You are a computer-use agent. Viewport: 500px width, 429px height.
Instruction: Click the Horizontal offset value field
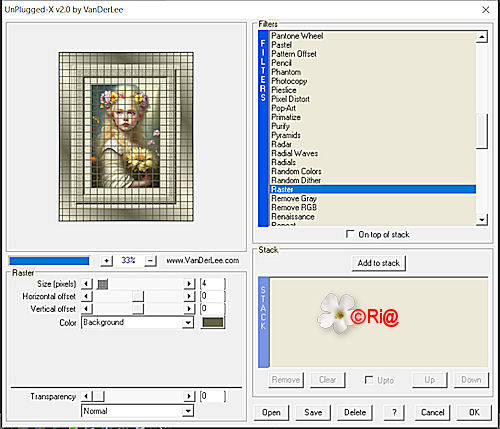213,296
